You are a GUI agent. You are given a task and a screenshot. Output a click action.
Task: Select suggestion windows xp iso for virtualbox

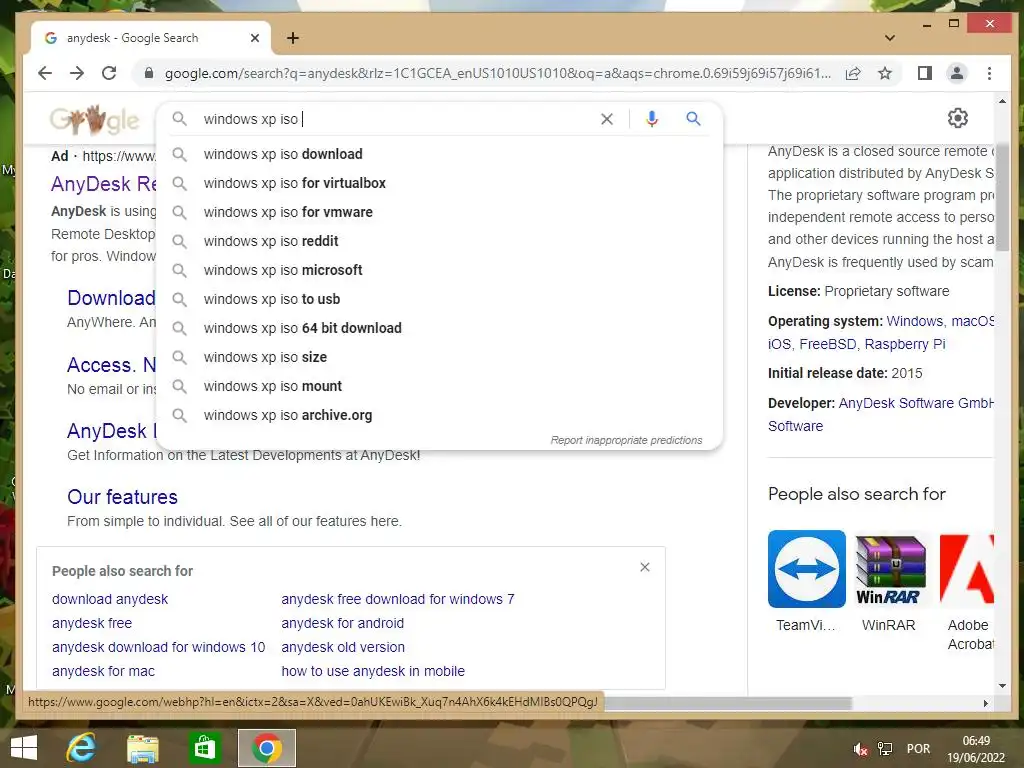440,183
